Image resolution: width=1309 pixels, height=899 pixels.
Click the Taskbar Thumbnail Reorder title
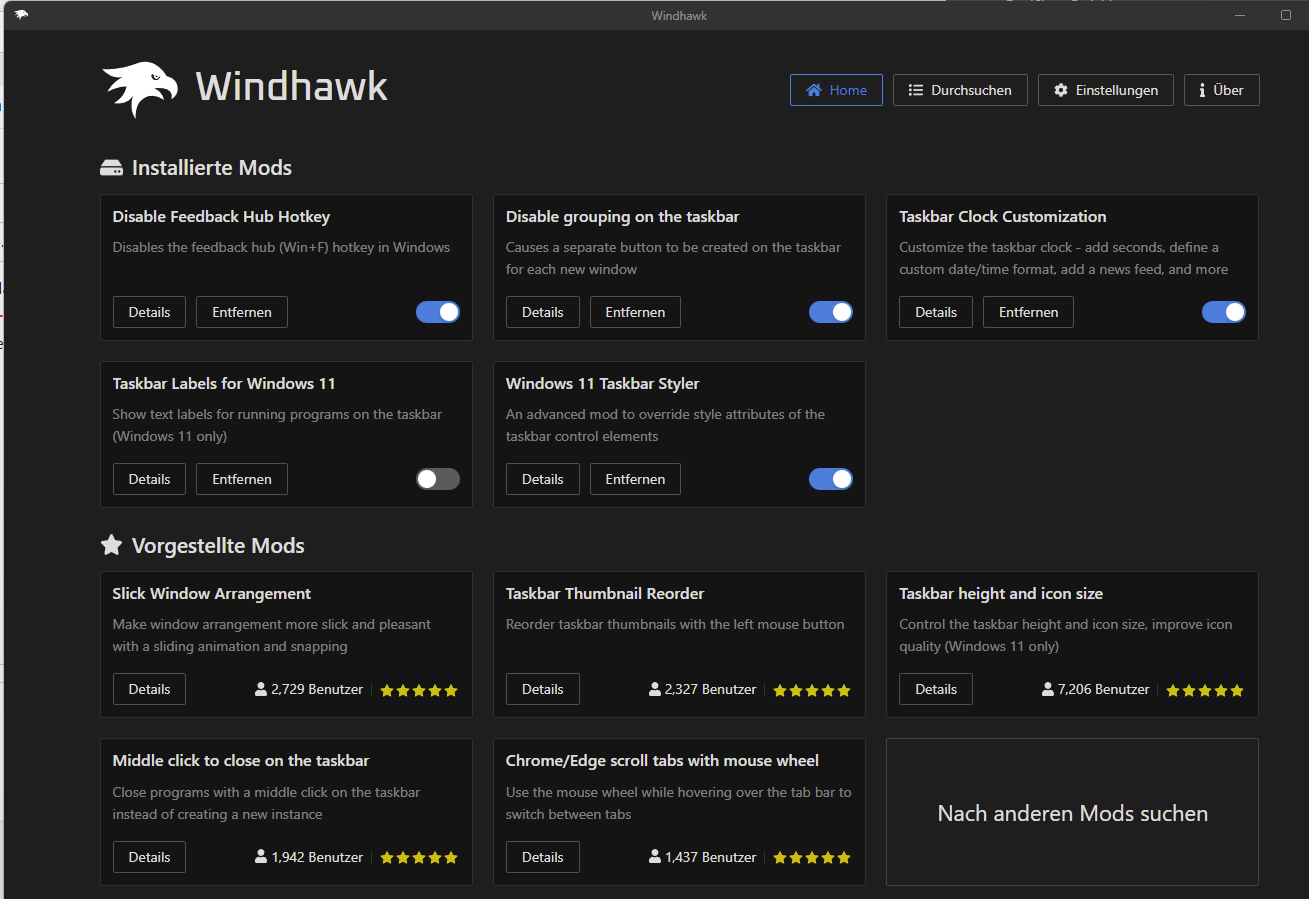click(x=605, y=593)
